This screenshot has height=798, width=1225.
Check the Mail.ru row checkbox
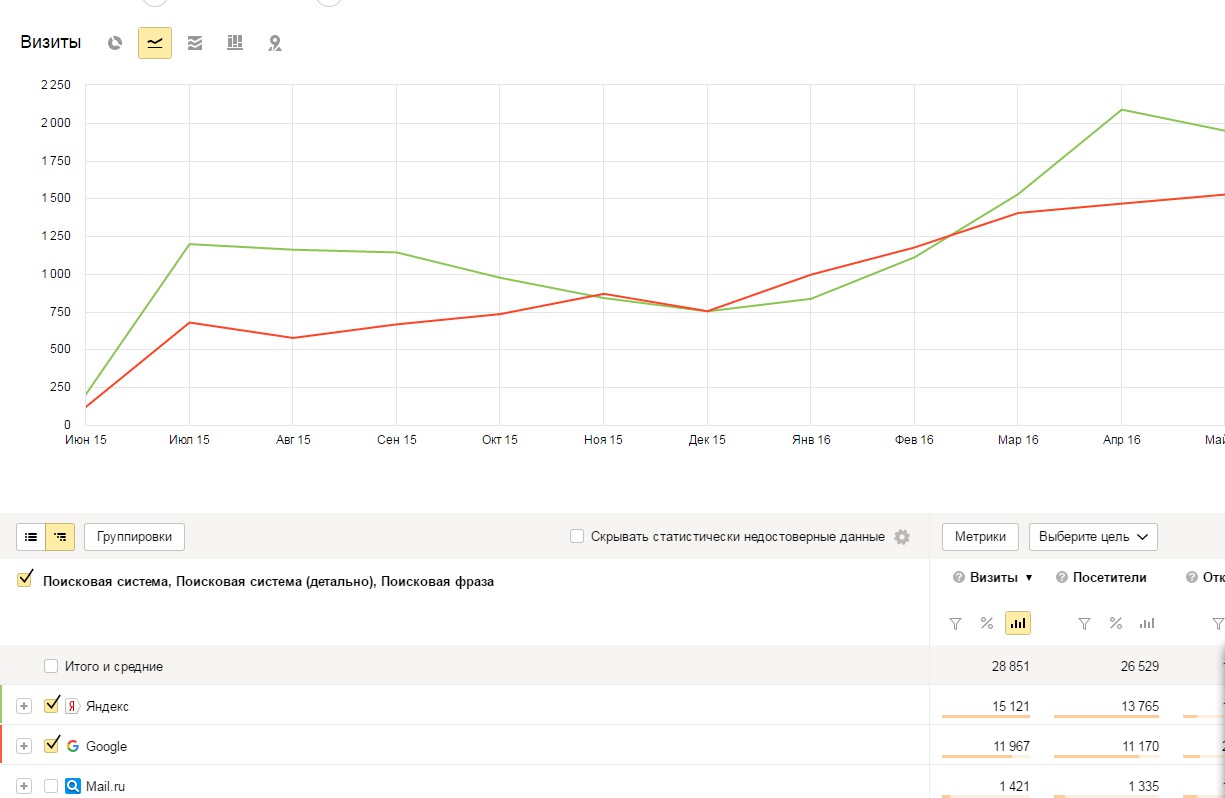(x=51, y=786)
